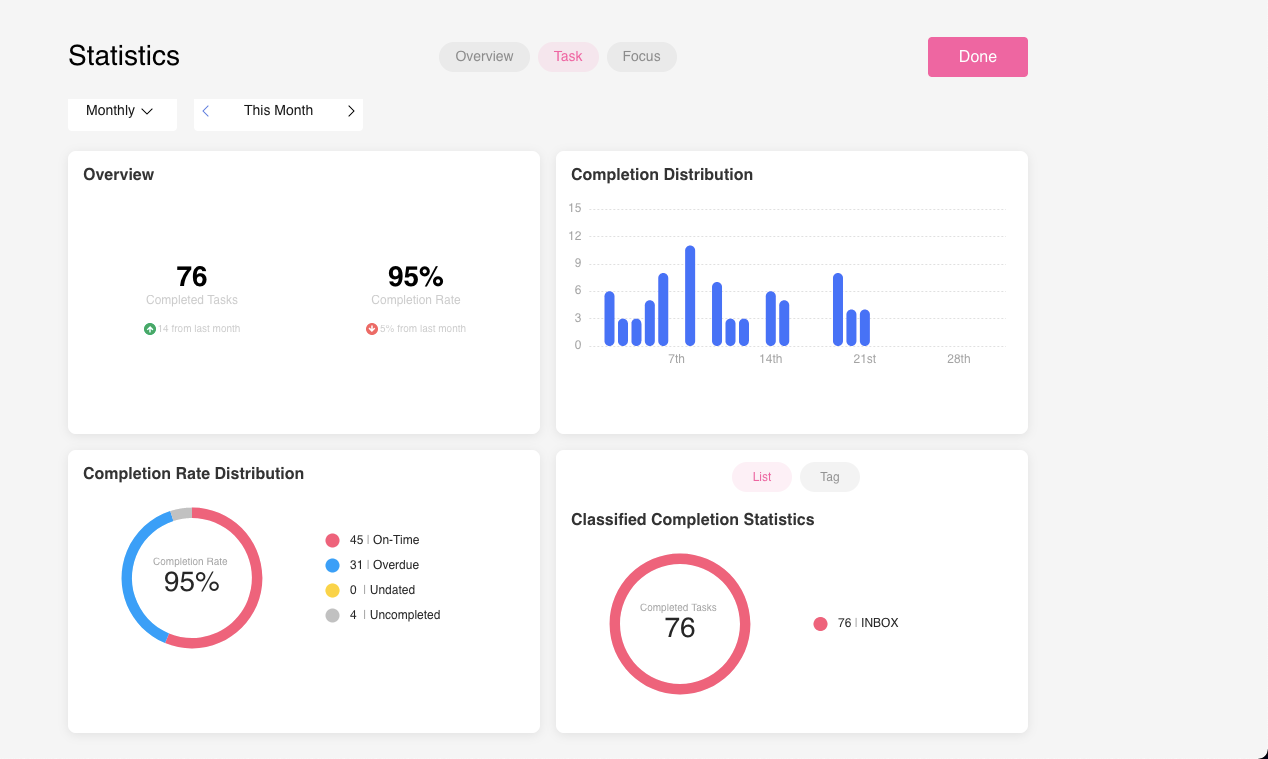This screenshot has width=1268, height=759.
Task: Switch to the Focus statistics tab
Action: [x=641, y=57]
